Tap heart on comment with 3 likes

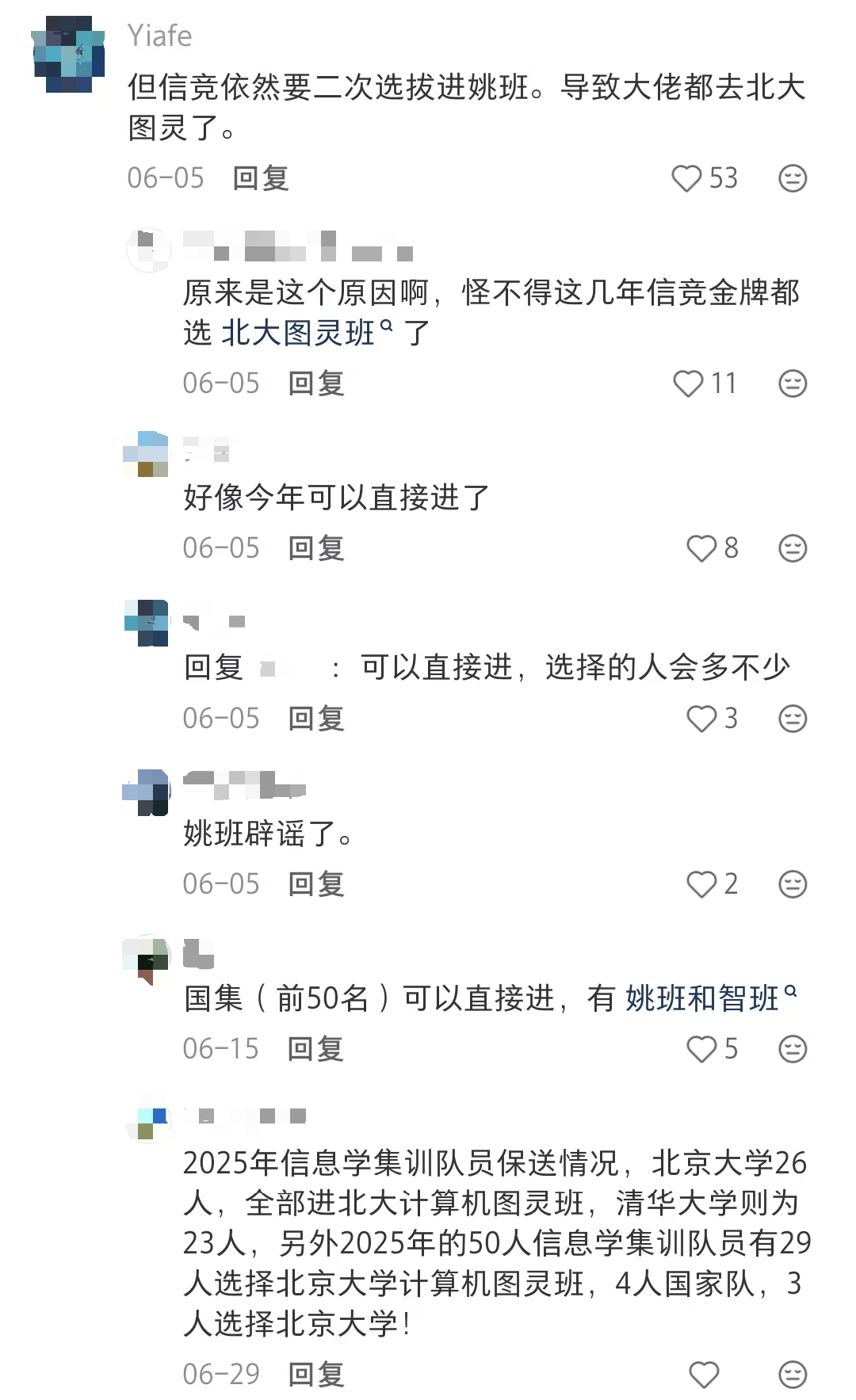[701, 719]
